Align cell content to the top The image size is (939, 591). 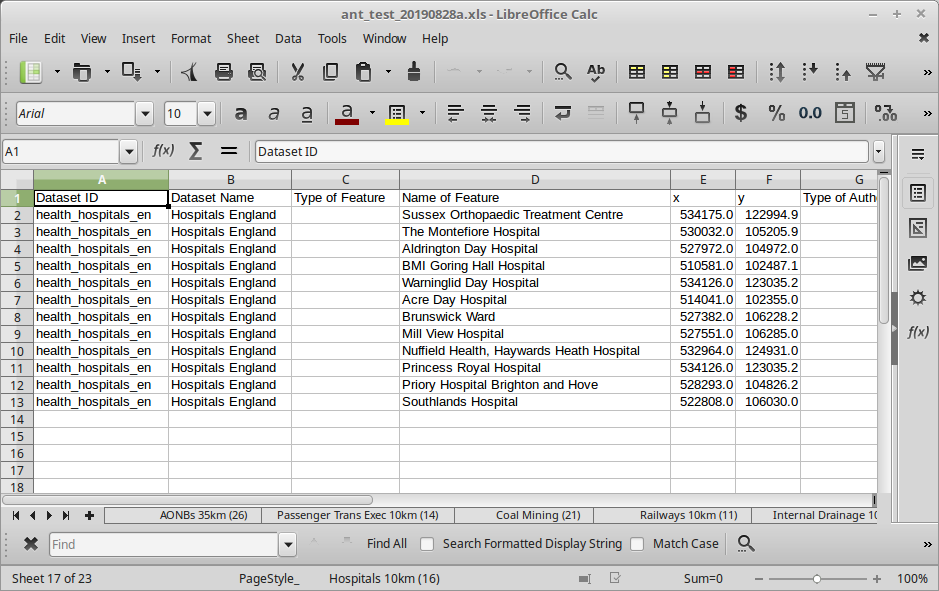click(x=637, y=113)
